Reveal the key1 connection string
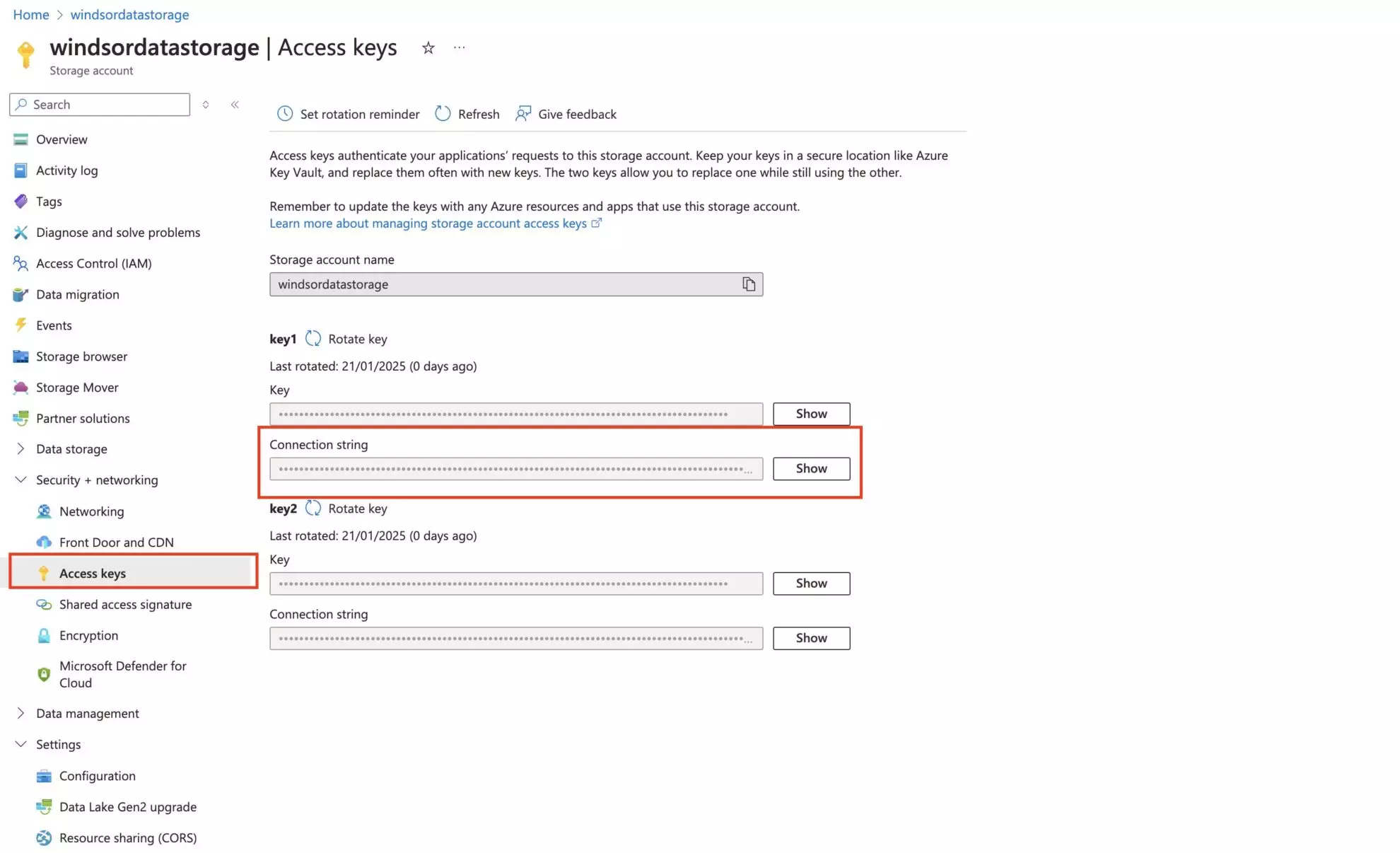 point(810,468)
